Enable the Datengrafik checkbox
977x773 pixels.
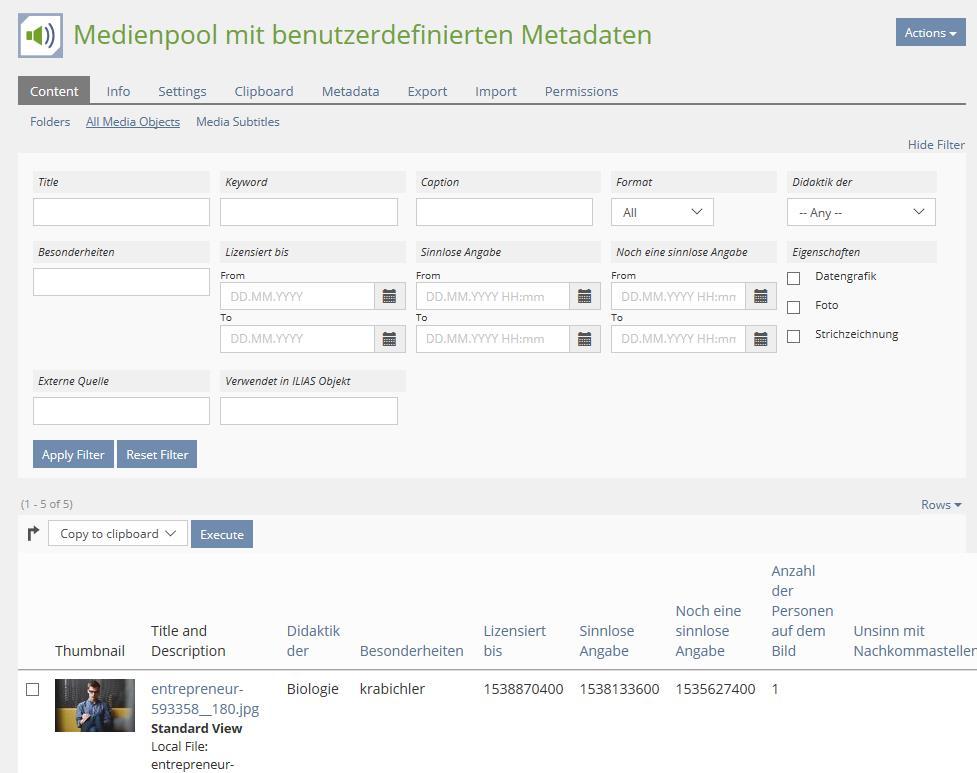(794, 278)
